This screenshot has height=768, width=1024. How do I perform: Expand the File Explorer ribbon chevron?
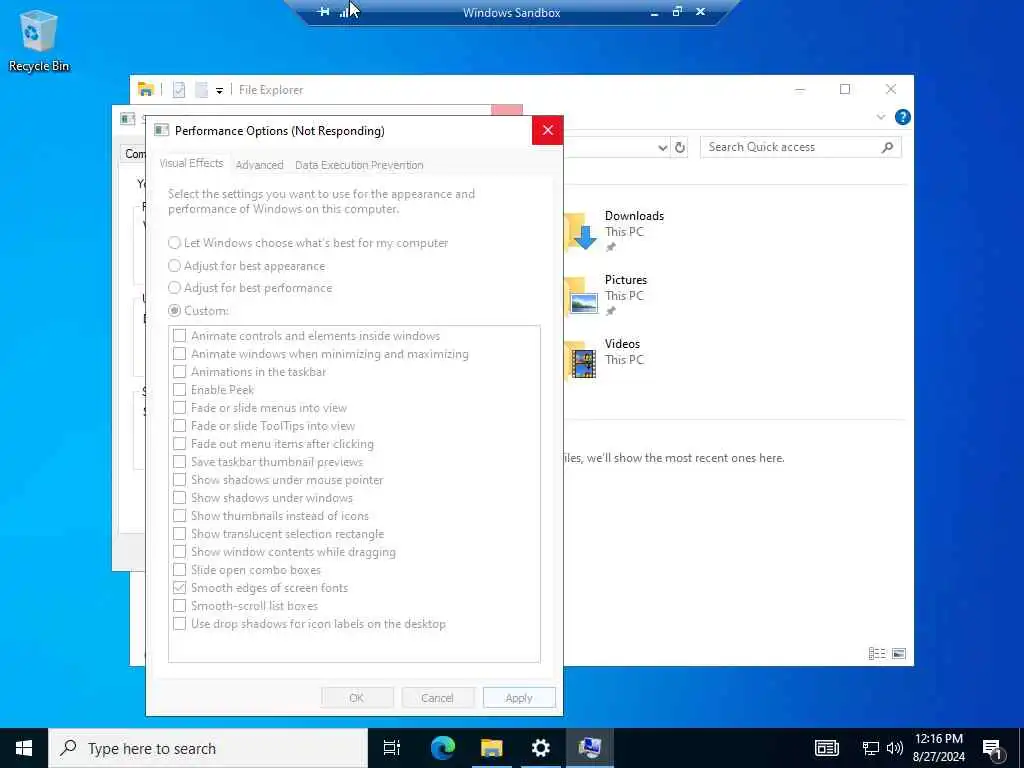(880, 117)
